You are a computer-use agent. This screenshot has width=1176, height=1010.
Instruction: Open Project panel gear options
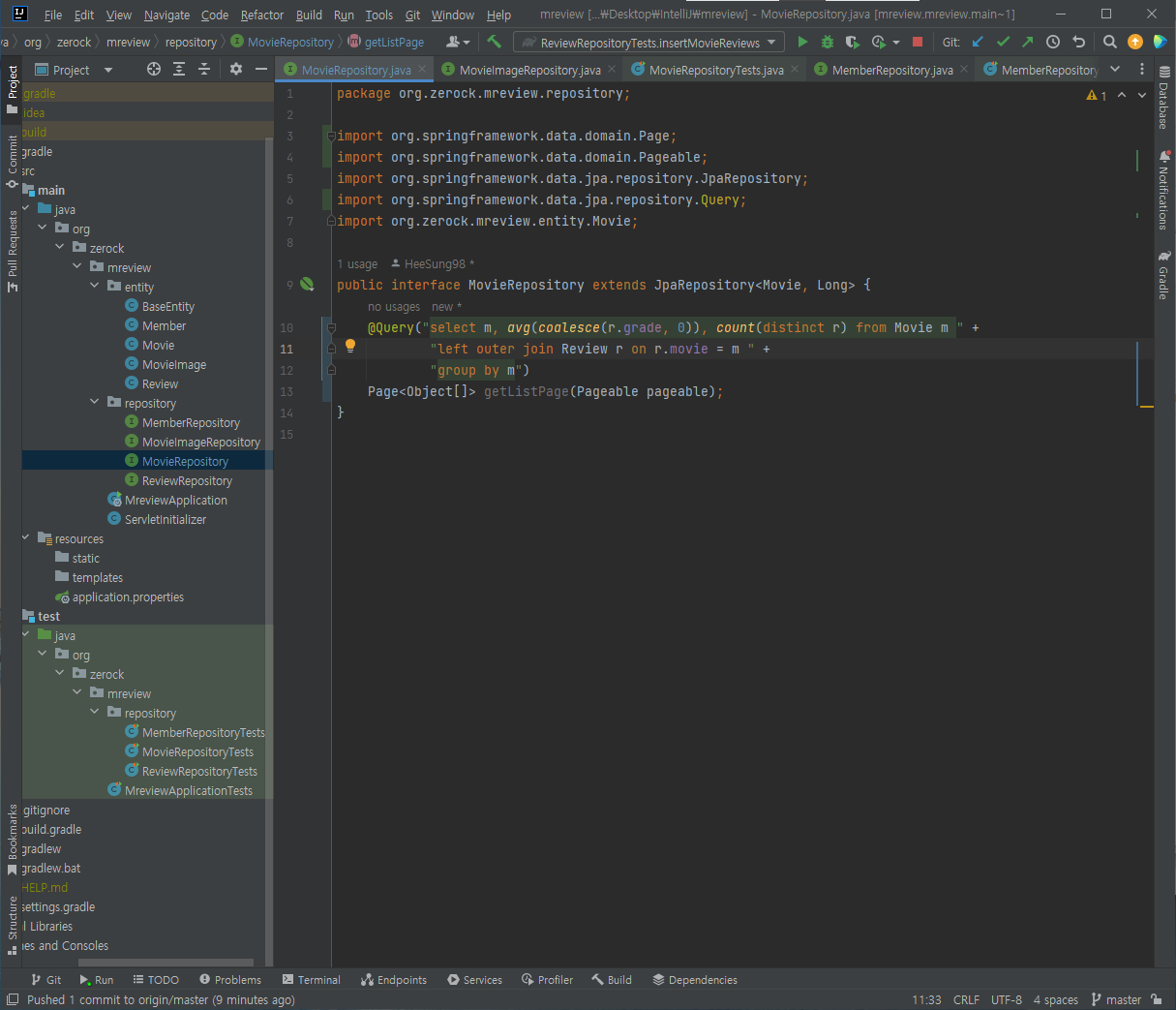pyautogui.click(x=236, y=69)
